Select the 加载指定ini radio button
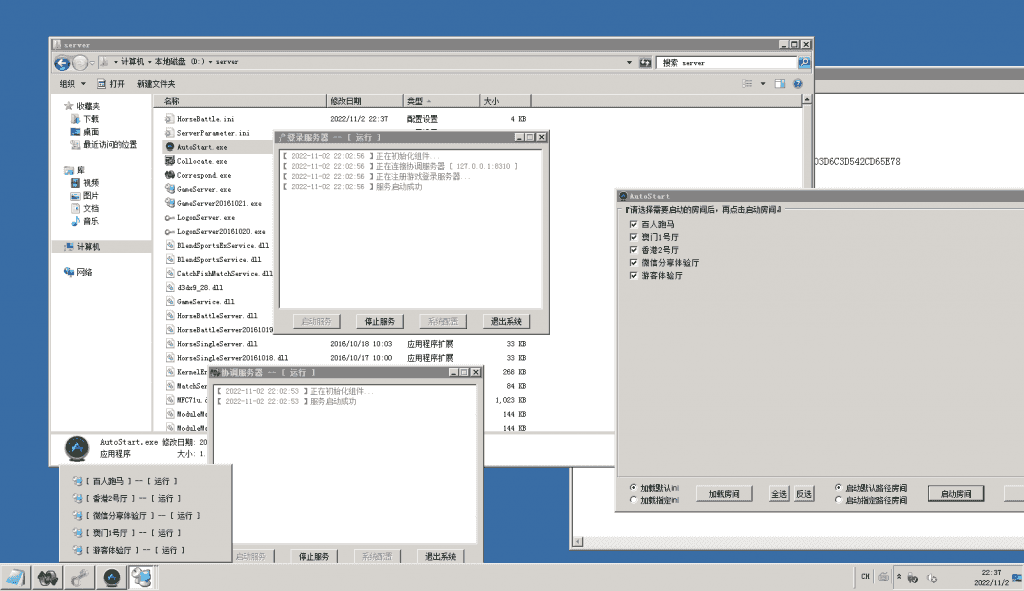The width and height of the screenshot is (1024, 591). [x=633, y=500]
